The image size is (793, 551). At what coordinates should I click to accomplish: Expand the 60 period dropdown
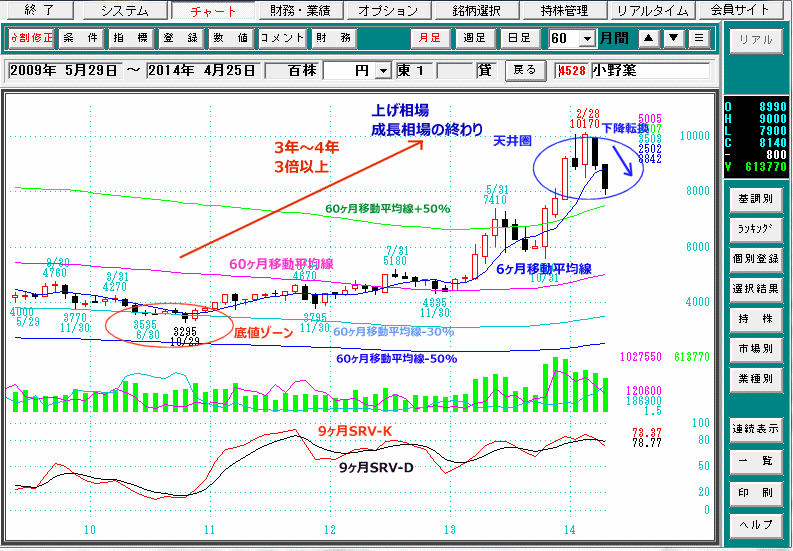coord(588,38)
